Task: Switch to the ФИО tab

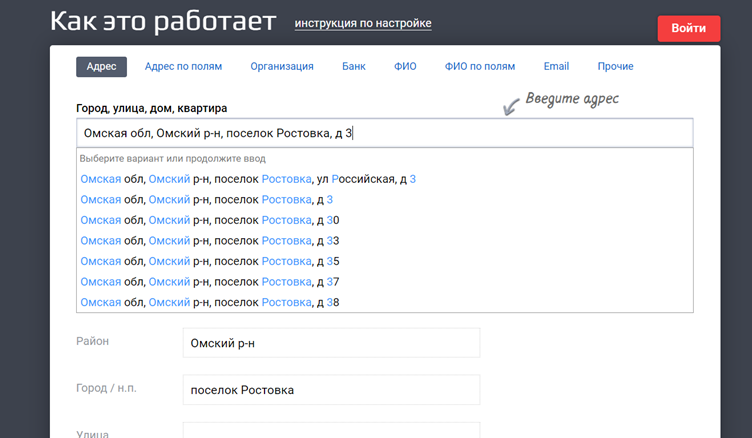Action: click(405, 67)
